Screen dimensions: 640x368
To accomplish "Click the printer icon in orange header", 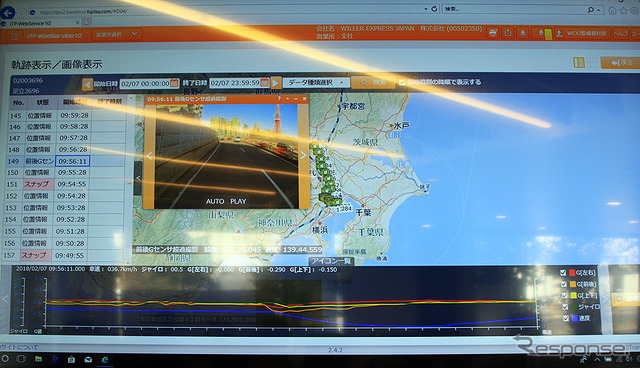I will pyautogui.click(x=493, y=33).
